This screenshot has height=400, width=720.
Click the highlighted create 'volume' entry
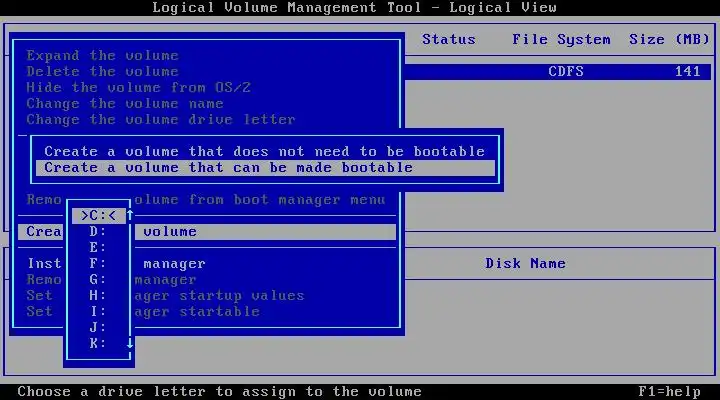point(207,231)
